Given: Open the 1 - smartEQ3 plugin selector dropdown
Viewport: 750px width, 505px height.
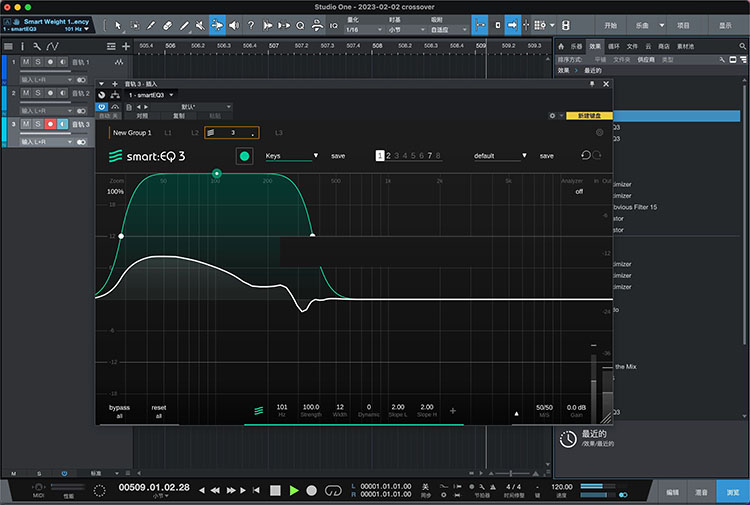Looking at the screenshot, I should (151, 95).
